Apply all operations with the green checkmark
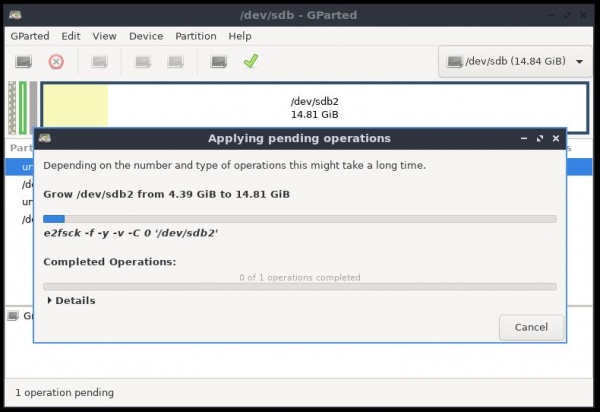The height and width of the screenshot is (412, 600). coord(250,62)
